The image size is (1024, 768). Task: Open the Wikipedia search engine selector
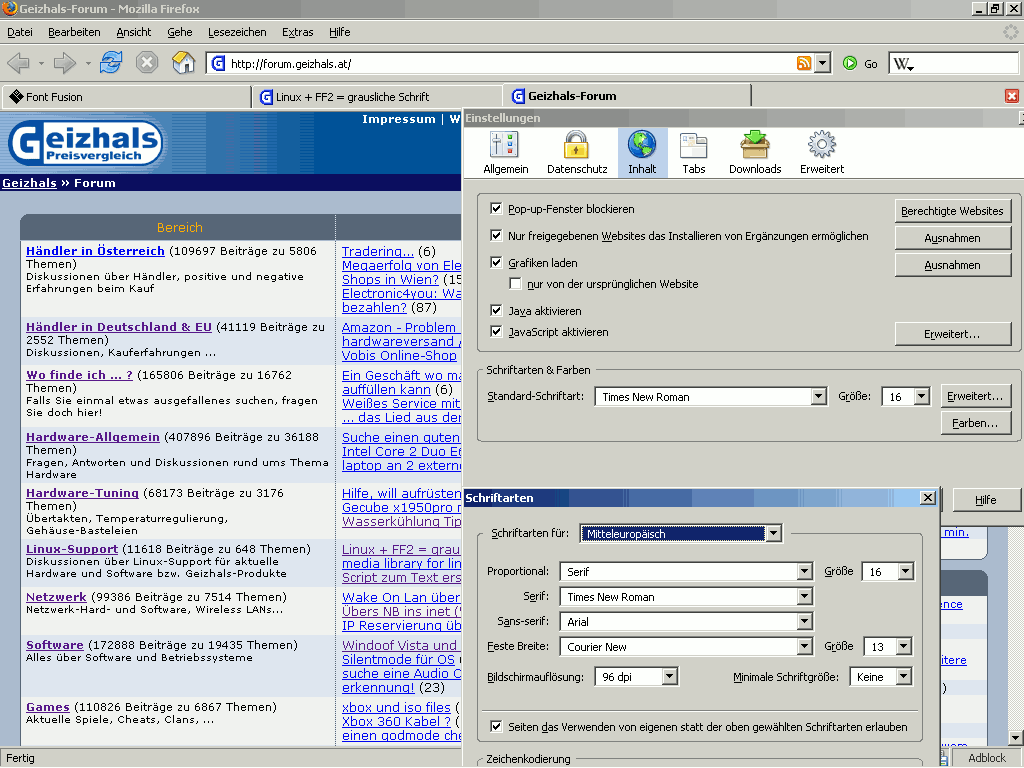903,64
